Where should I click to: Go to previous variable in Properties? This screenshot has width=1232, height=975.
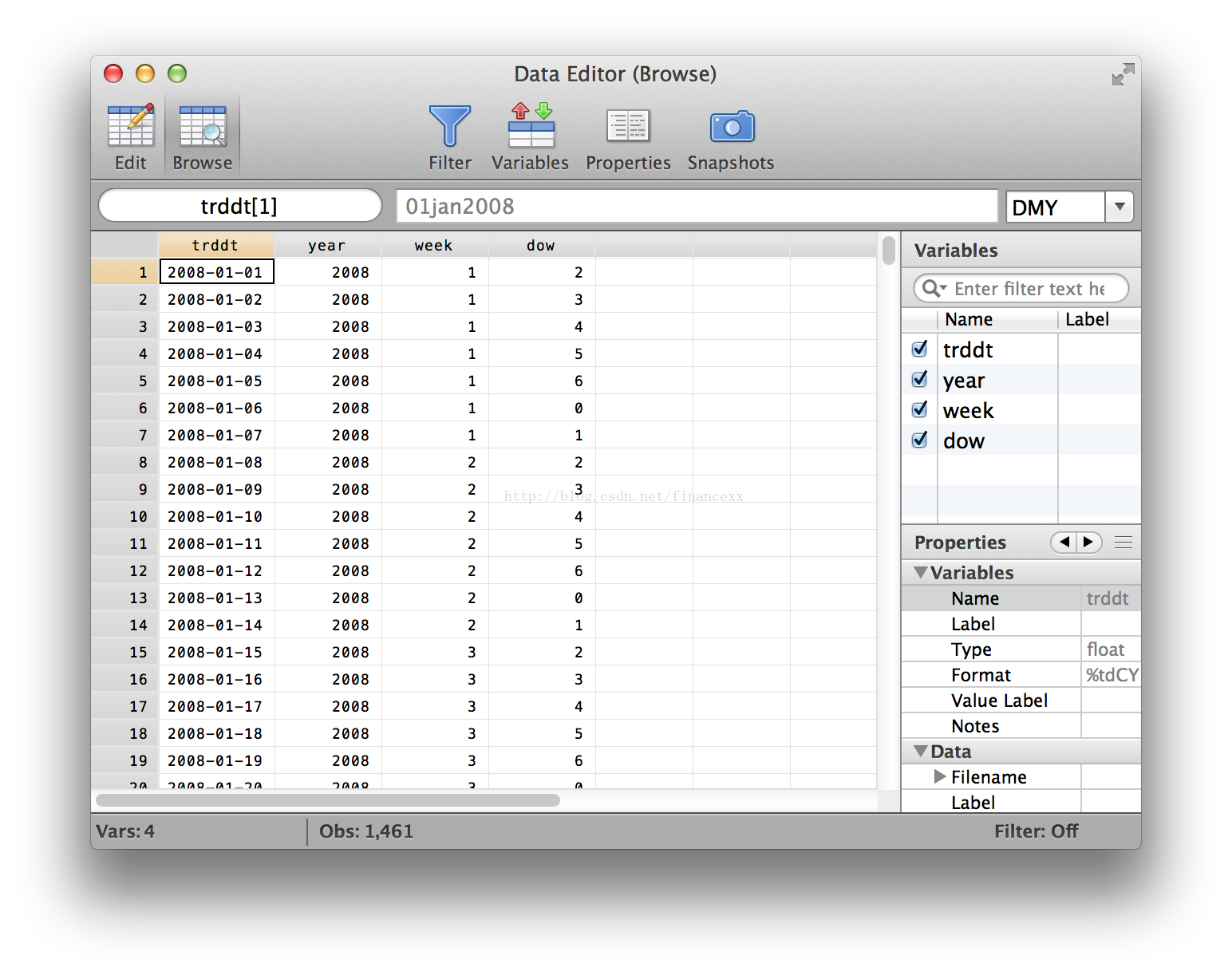(x=1064, y=543)
